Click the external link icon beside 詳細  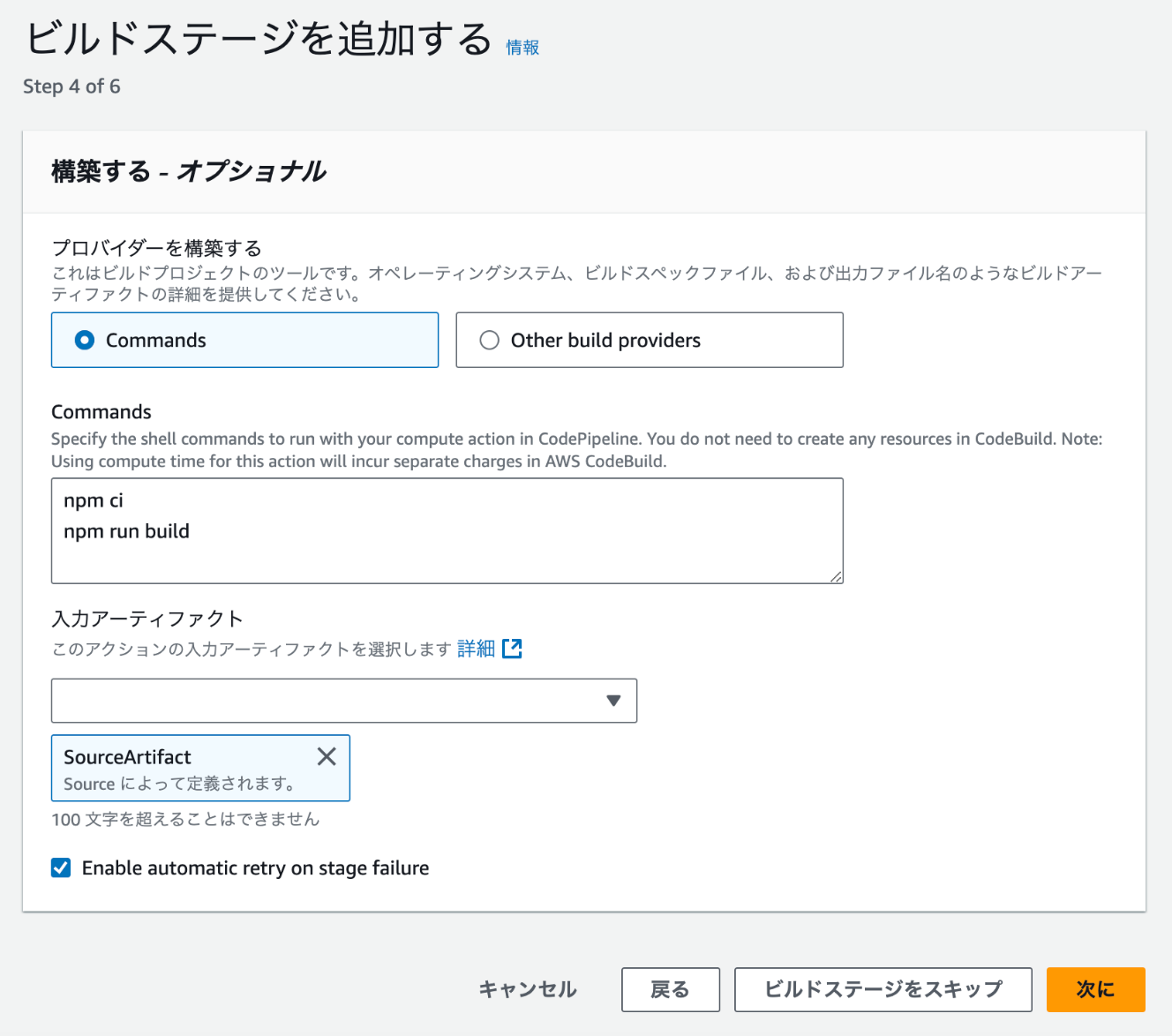[x=512, y=649]
